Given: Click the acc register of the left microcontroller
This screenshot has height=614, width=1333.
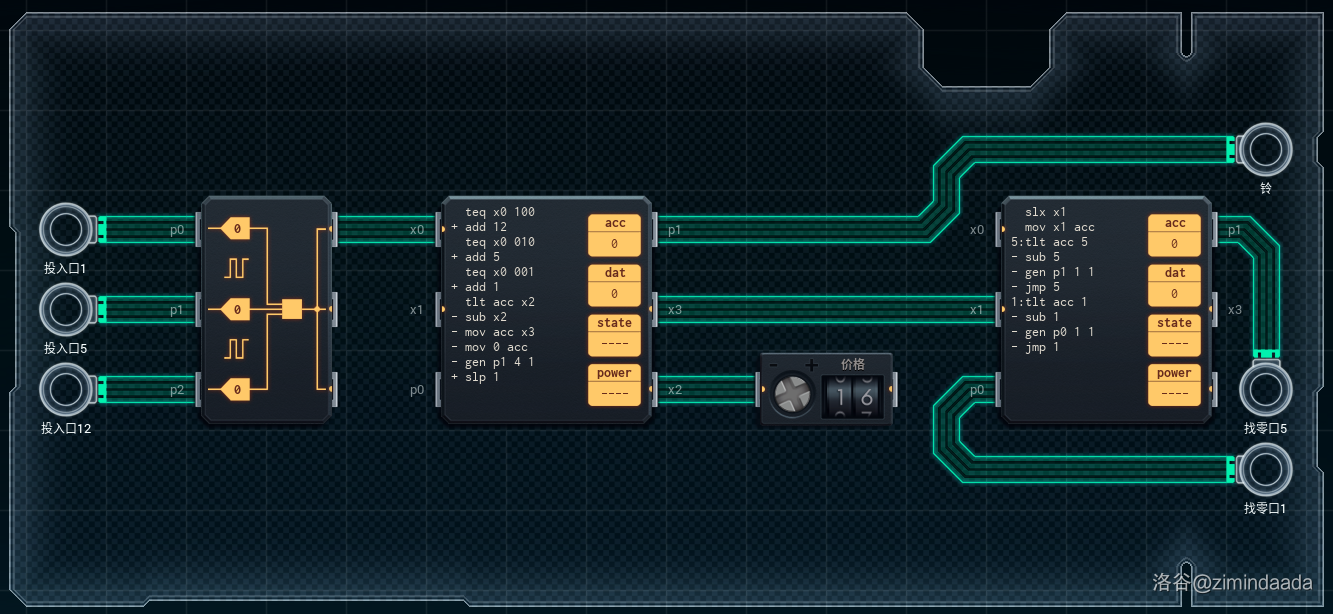Looking at the screenshot, I should coord(614,234).
